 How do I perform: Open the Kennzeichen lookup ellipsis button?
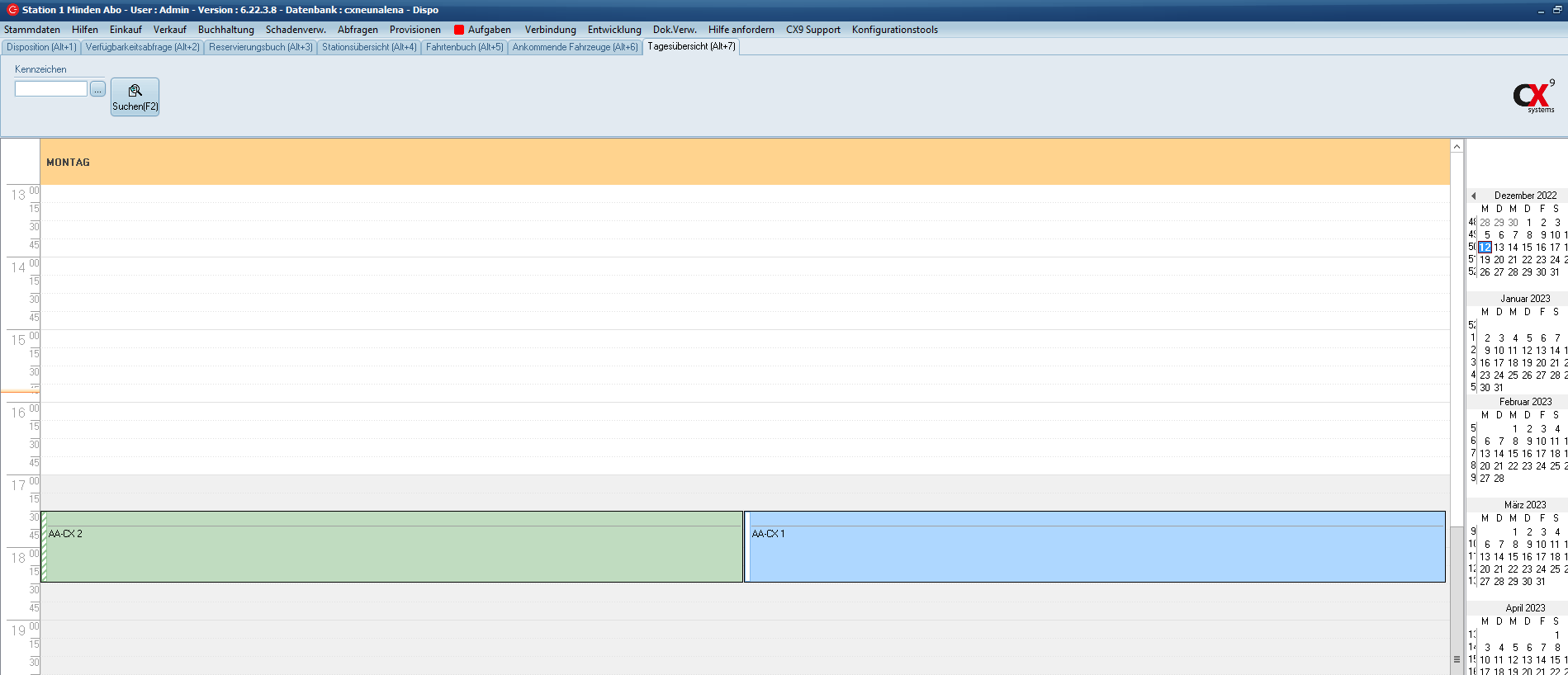pyautogui.click(x=97, y=89)
